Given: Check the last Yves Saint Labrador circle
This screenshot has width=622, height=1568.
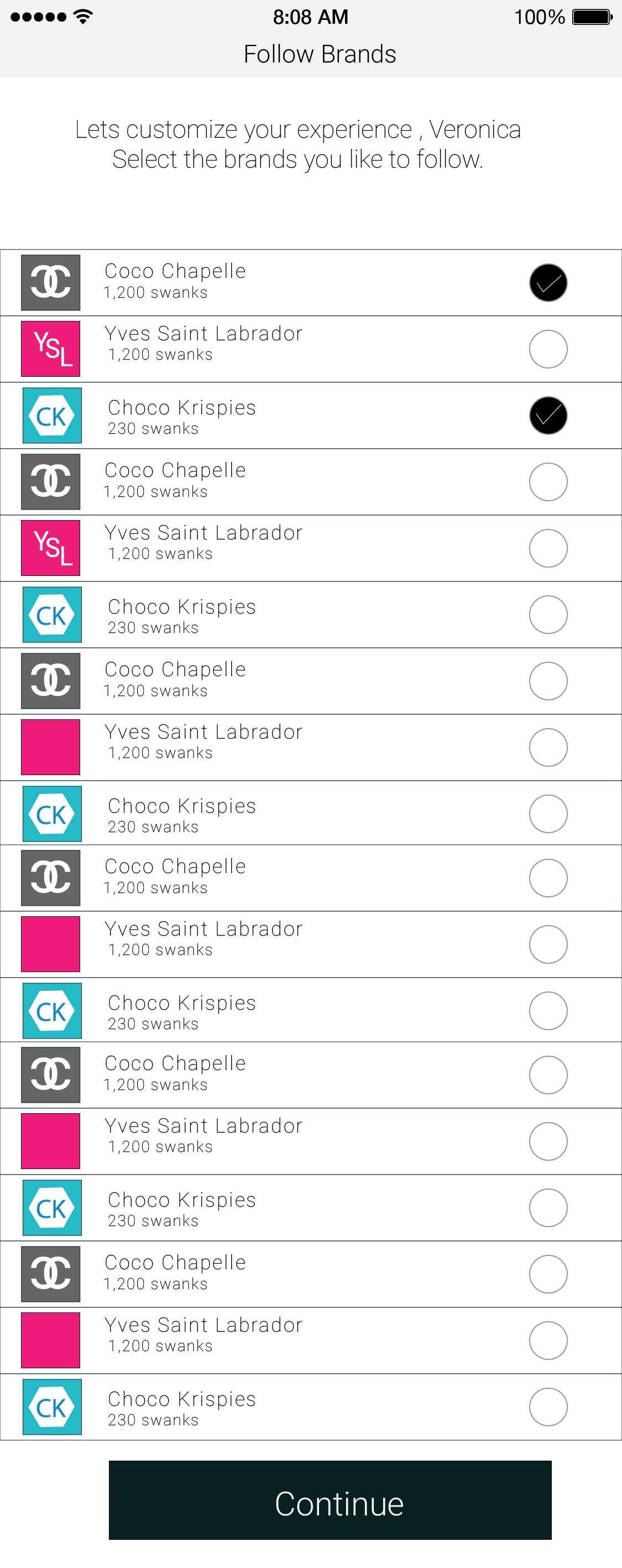Looking at the screenshot, I should pos(548,1341).
